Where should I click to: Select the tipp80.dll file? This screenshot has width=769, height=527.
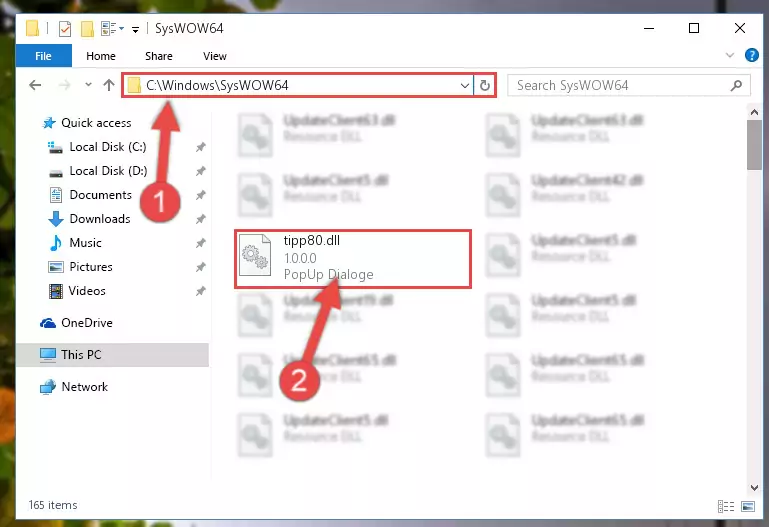point(353,258)
